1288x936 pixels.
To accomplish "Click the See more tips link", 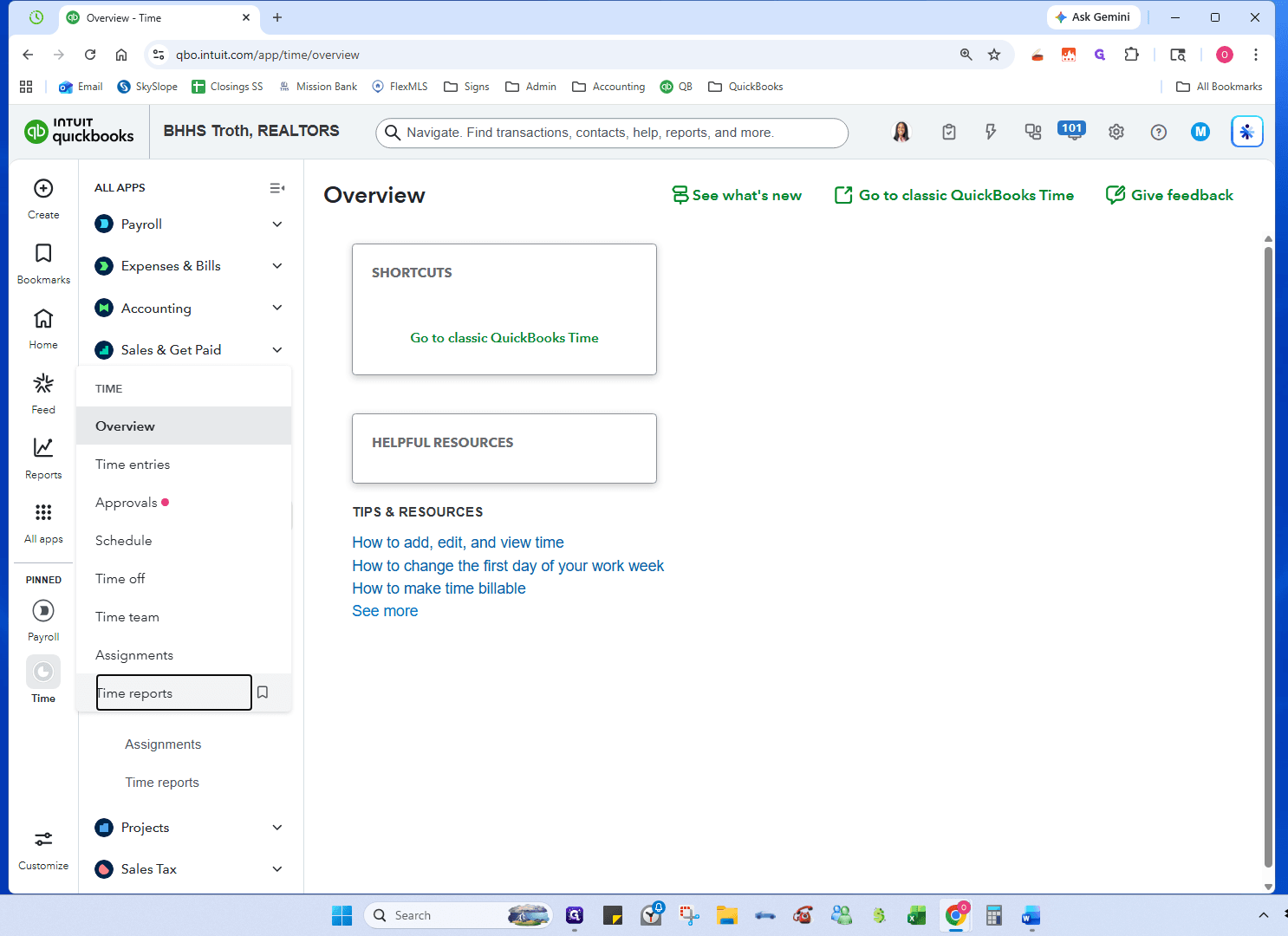I will point(385,611).
